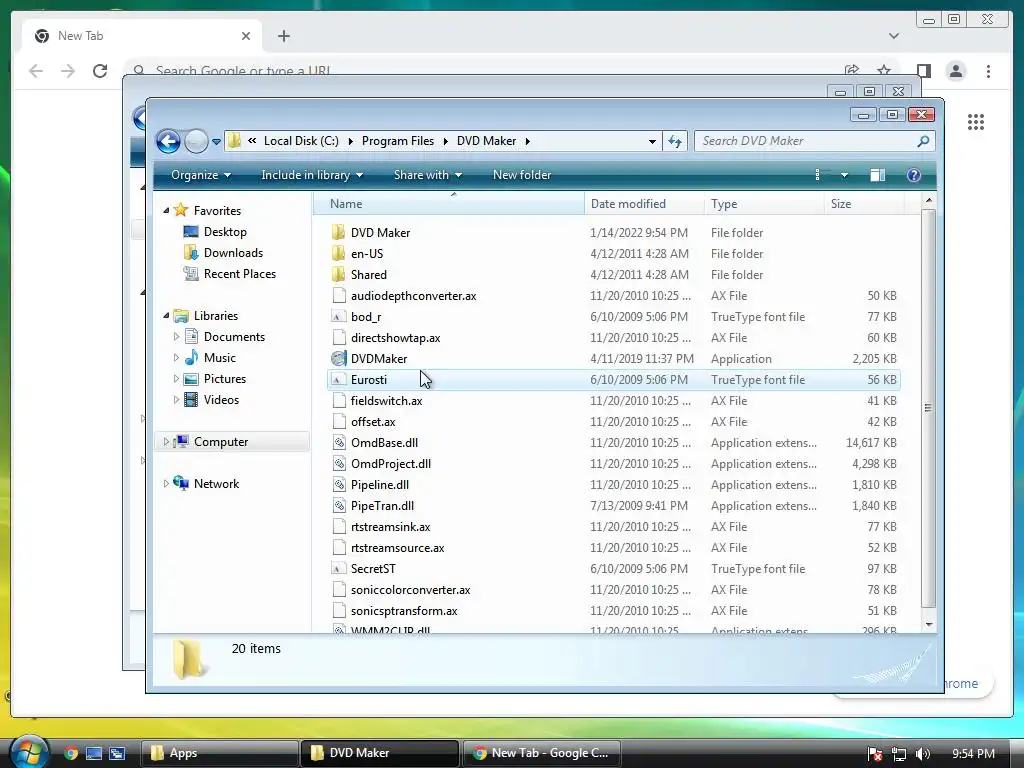1024x768 pixels.
Task: Click the Explorer forward navigation button
Action: [x=196, y=141]
